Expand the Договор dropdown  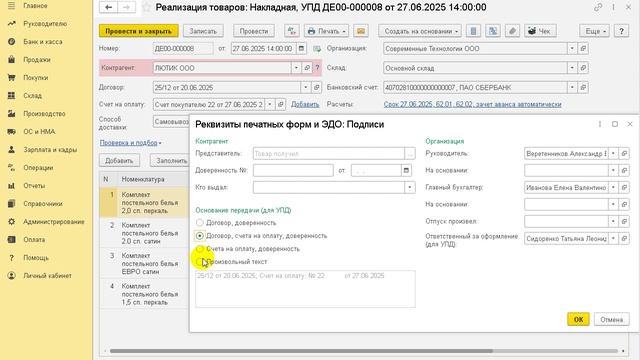coord(305,87)
